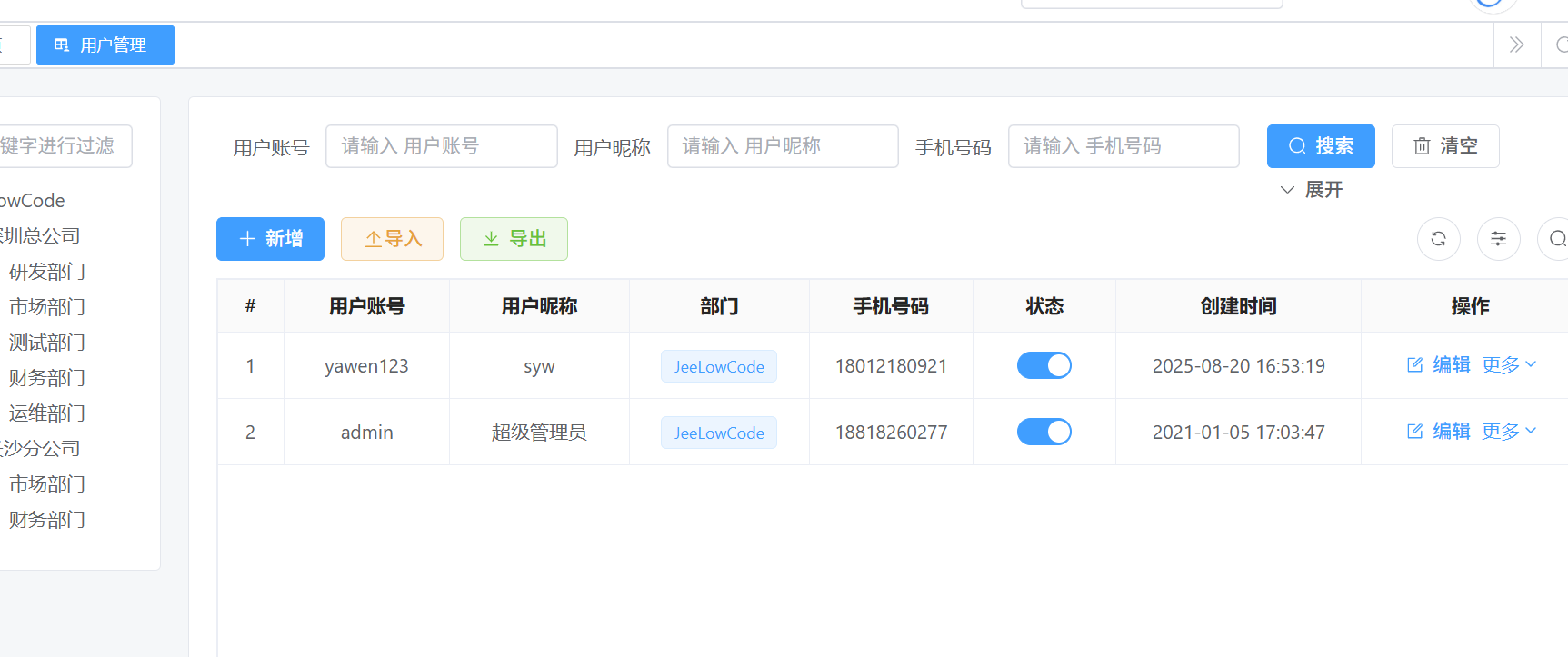The image size is (1568, 657).
Task: Select 运维部门 in department tree
Action: click(47, 413)
